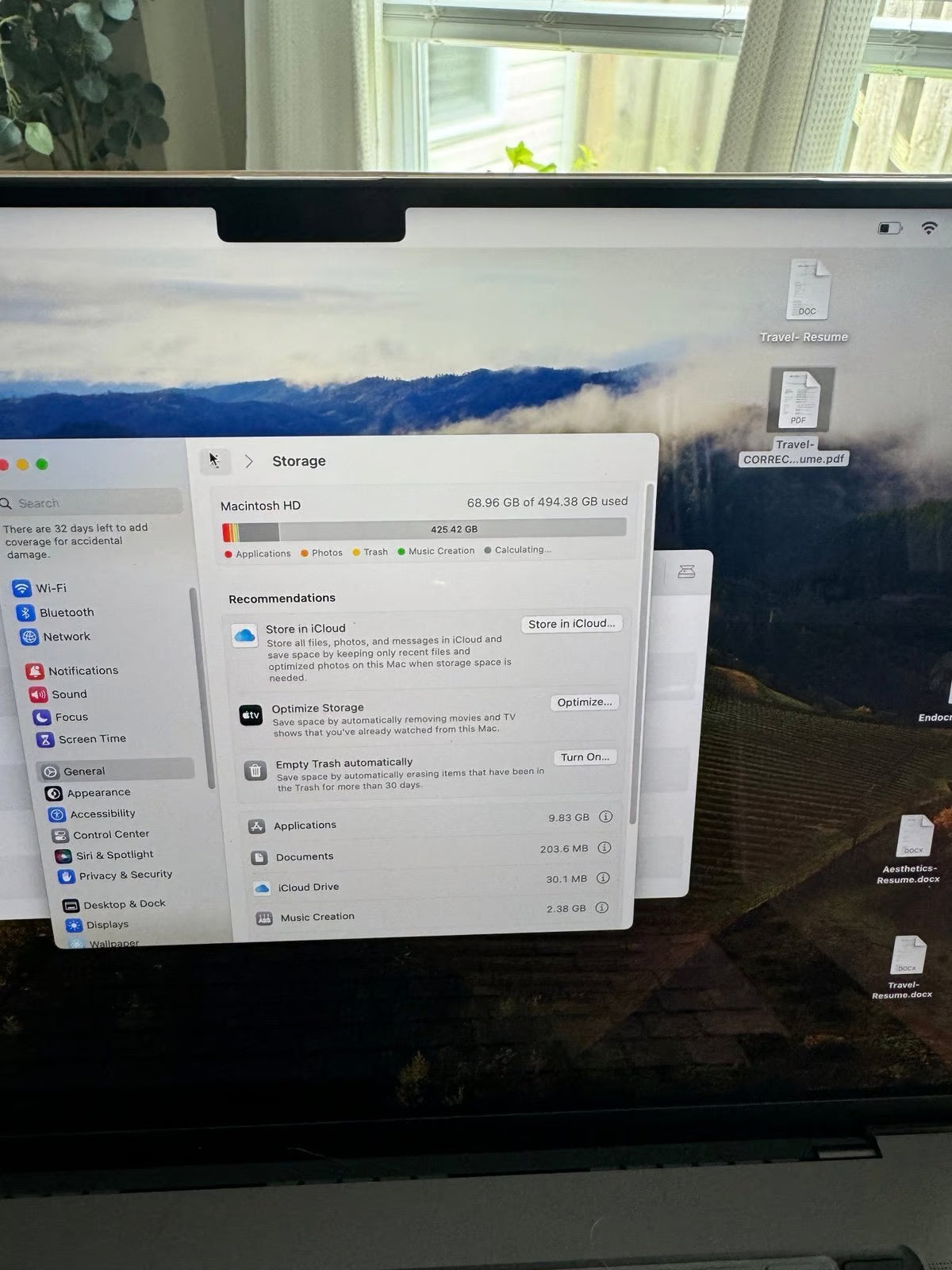Image resolution: width=952 pixels, height=1270 pixels.
Task: Open Network settings in sidebar
Action: coord(56,637)
